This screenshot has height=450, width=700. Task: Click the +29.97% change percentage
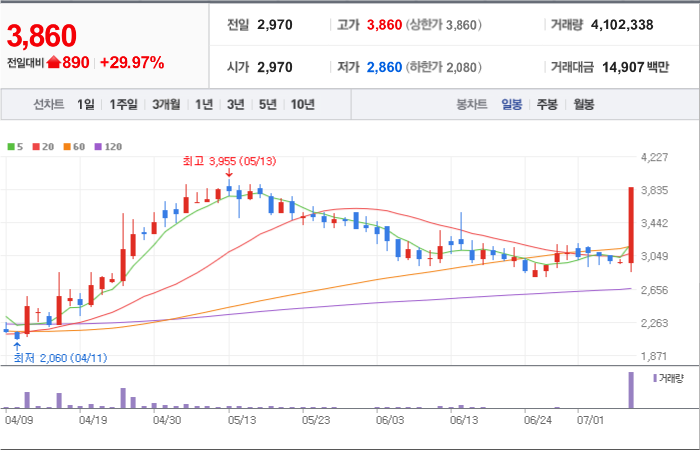coord(132,63)
